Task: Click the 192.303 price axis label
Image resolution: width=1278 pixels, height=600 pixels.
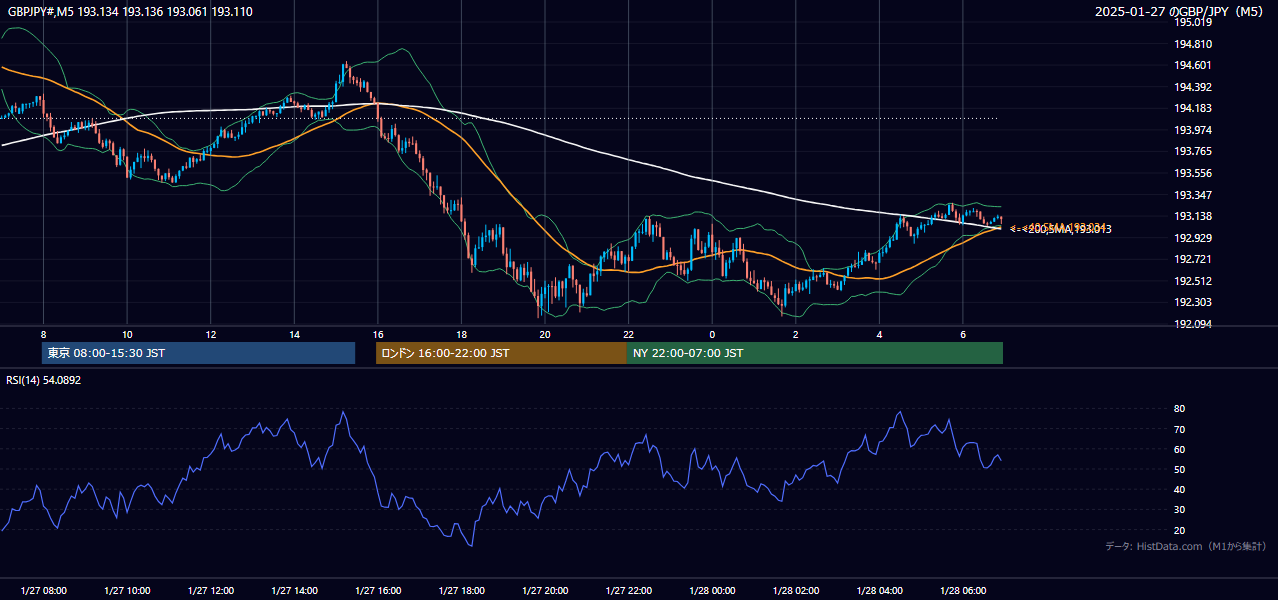Action: (x=1191, y=302)
